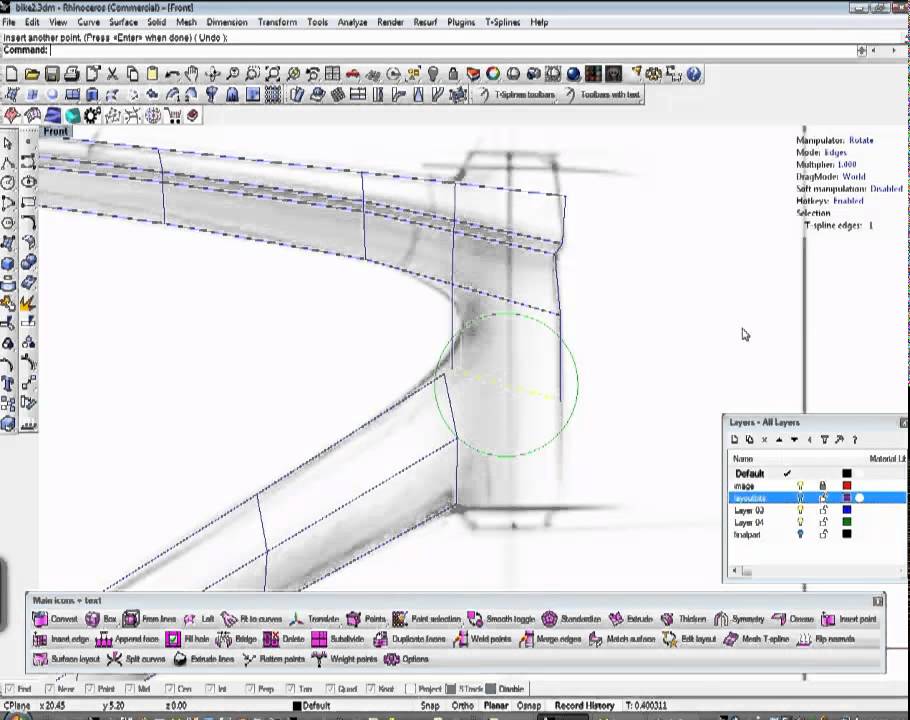Open a file with the folder icon
The height and width of the screenshot is (720, 910).
32,74
